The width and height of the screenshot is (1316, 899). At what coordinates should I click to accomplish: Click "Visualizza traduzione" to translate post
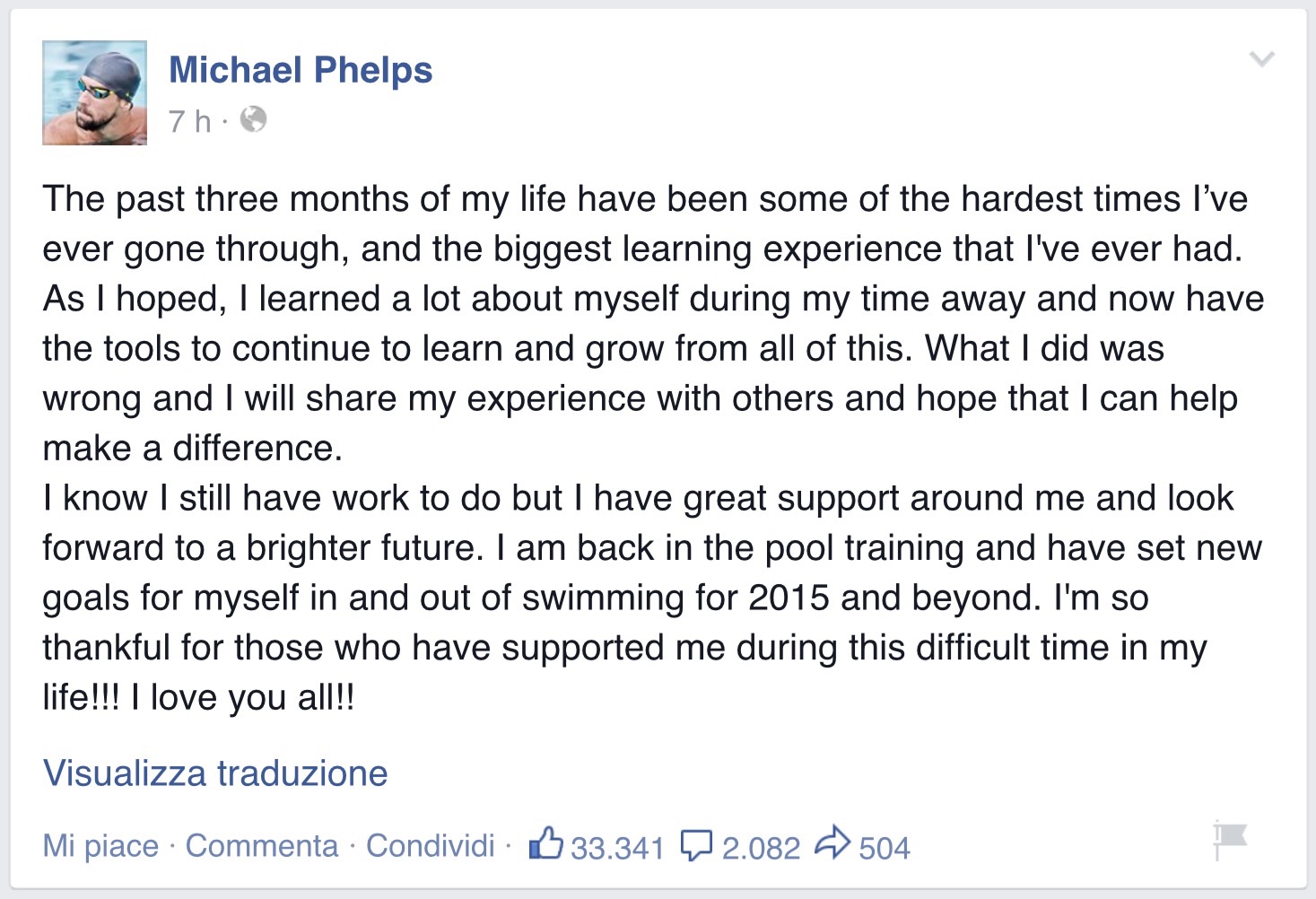(215, 773)
